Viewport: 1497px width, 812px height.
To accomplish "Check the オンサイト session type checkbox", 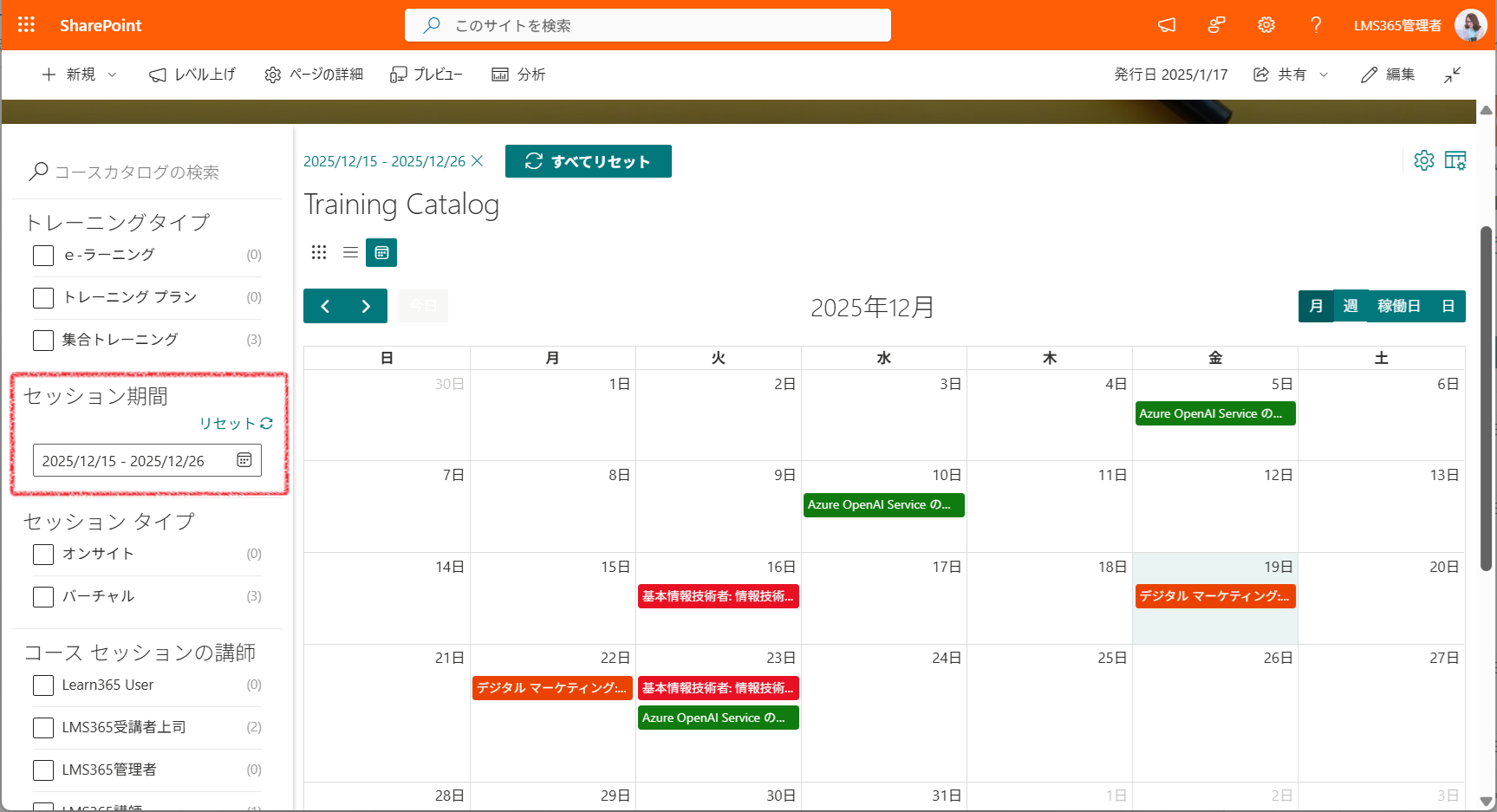I will 43,554.
